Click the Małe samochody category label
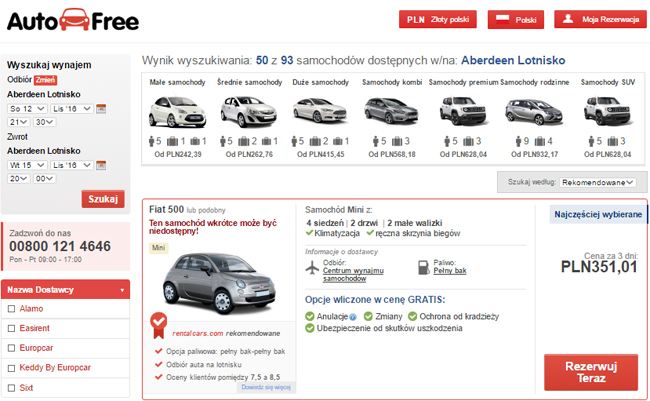This screenshot has width=650, height=401. pyautogui.click(x=177, y=82)
